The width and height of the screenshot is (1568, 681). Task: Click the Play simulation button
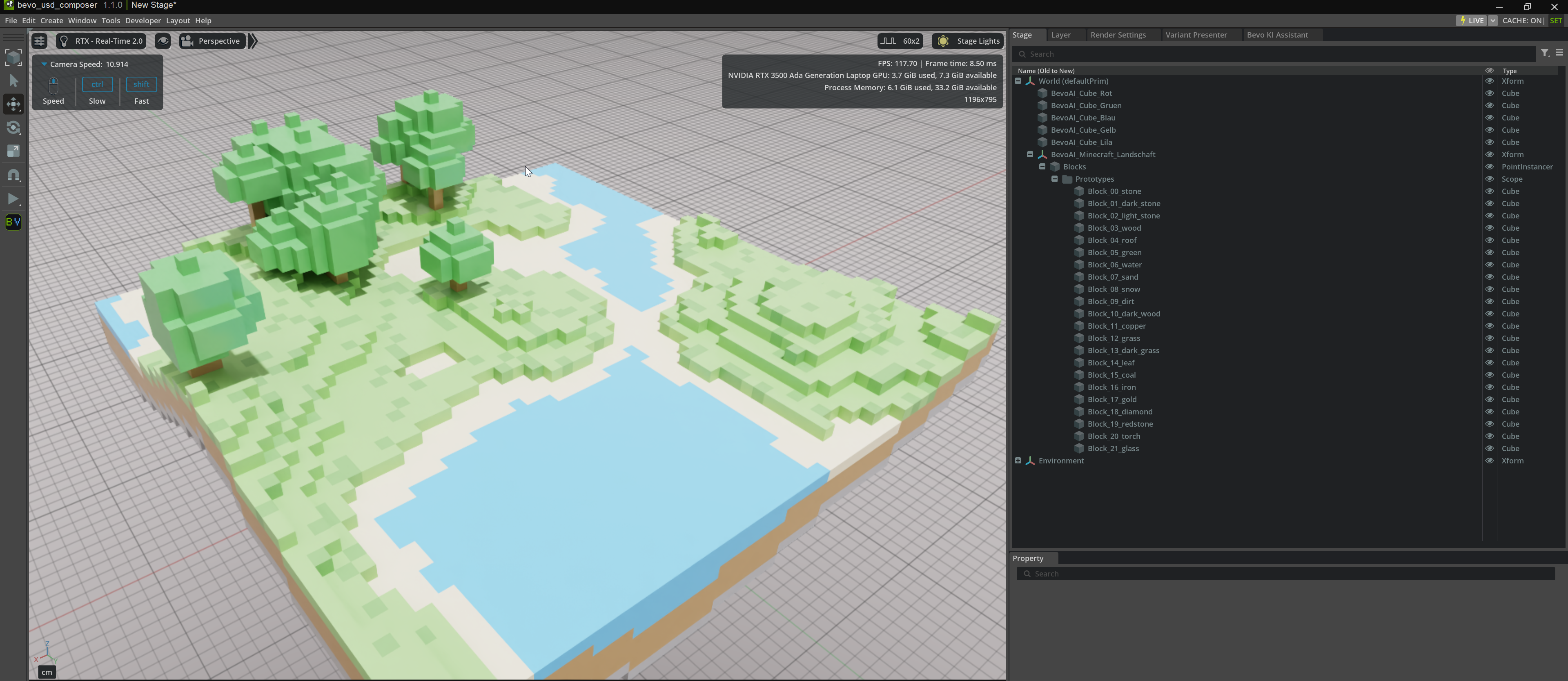click(x=13, y=199)
